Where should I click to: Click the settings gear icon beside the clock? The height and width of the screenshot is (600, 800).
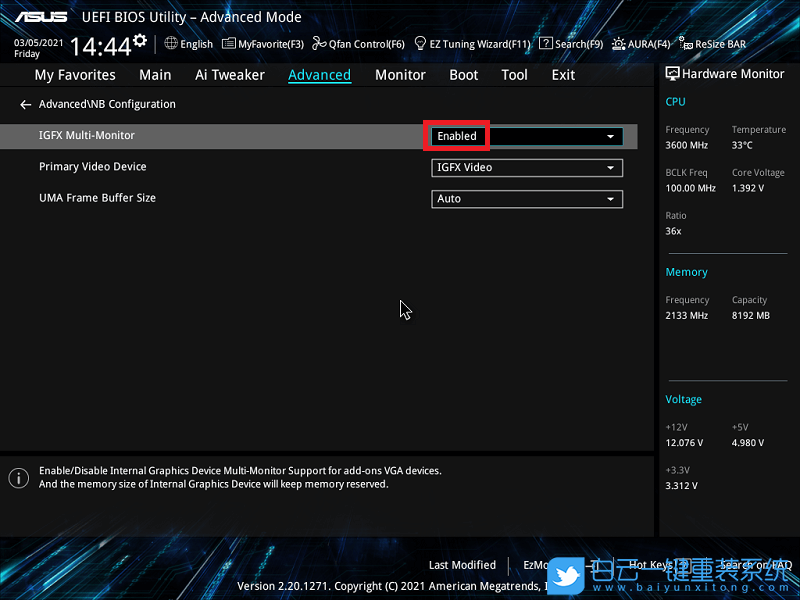[x=139, y=40]
